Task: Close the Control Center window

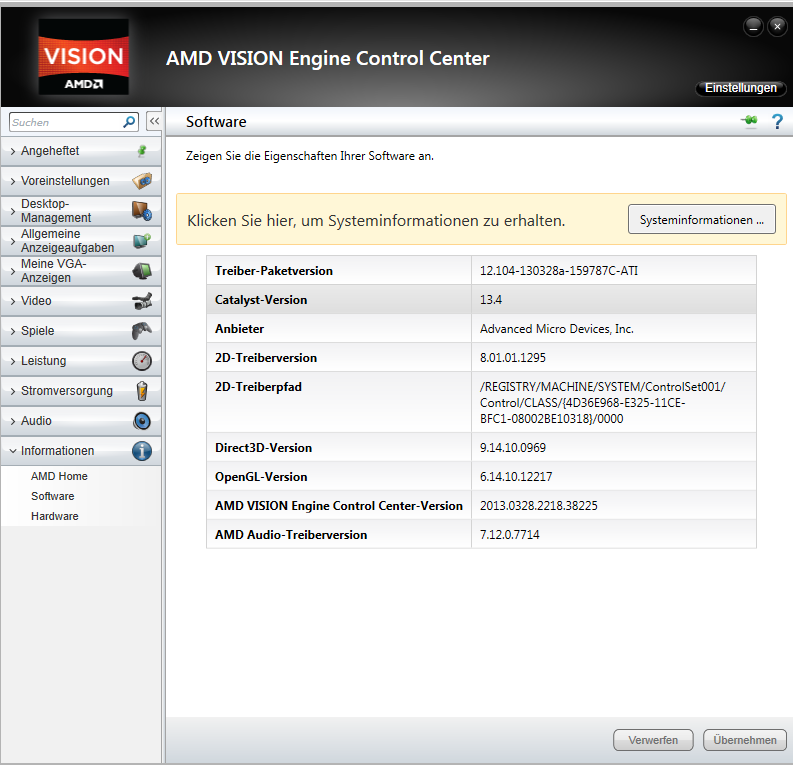Action: point(777,26)
